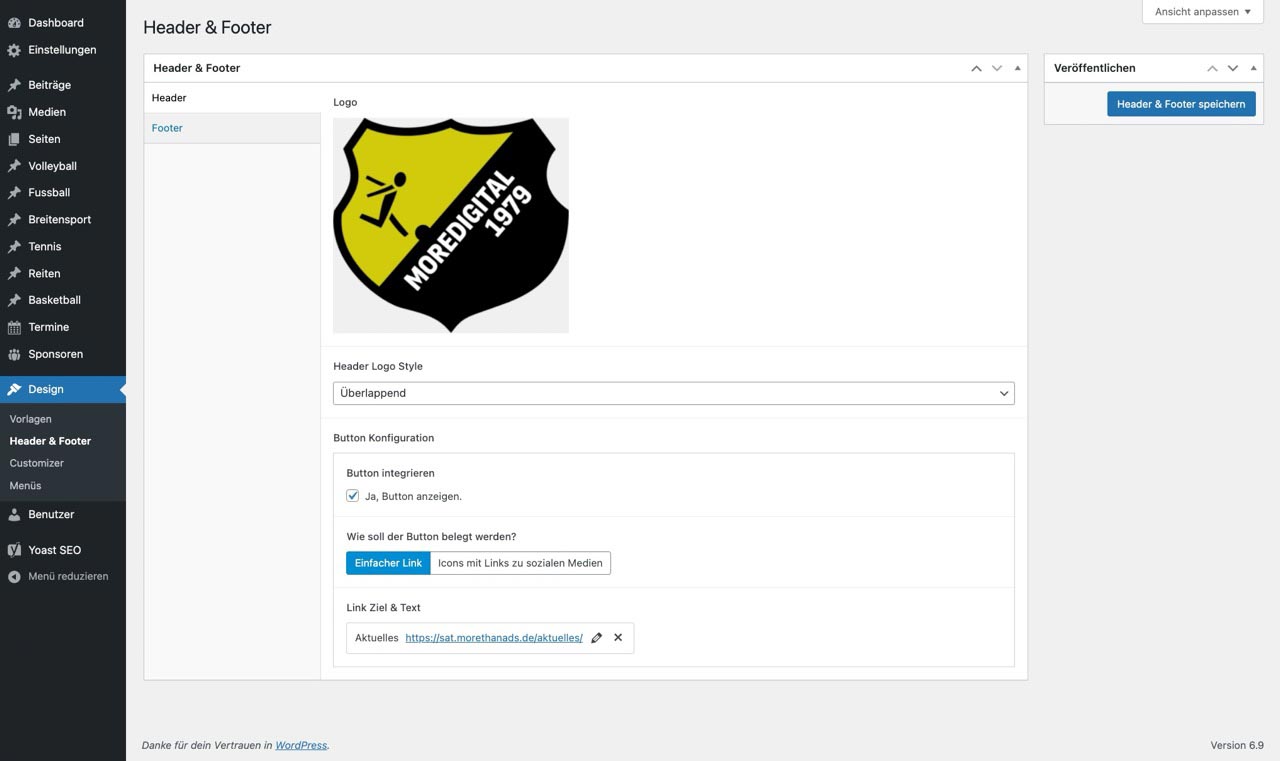1280x761 pixels.
Task: Select 'Icons mit Links zu sozialen Medien' option
Action: (x=520, y=563)
